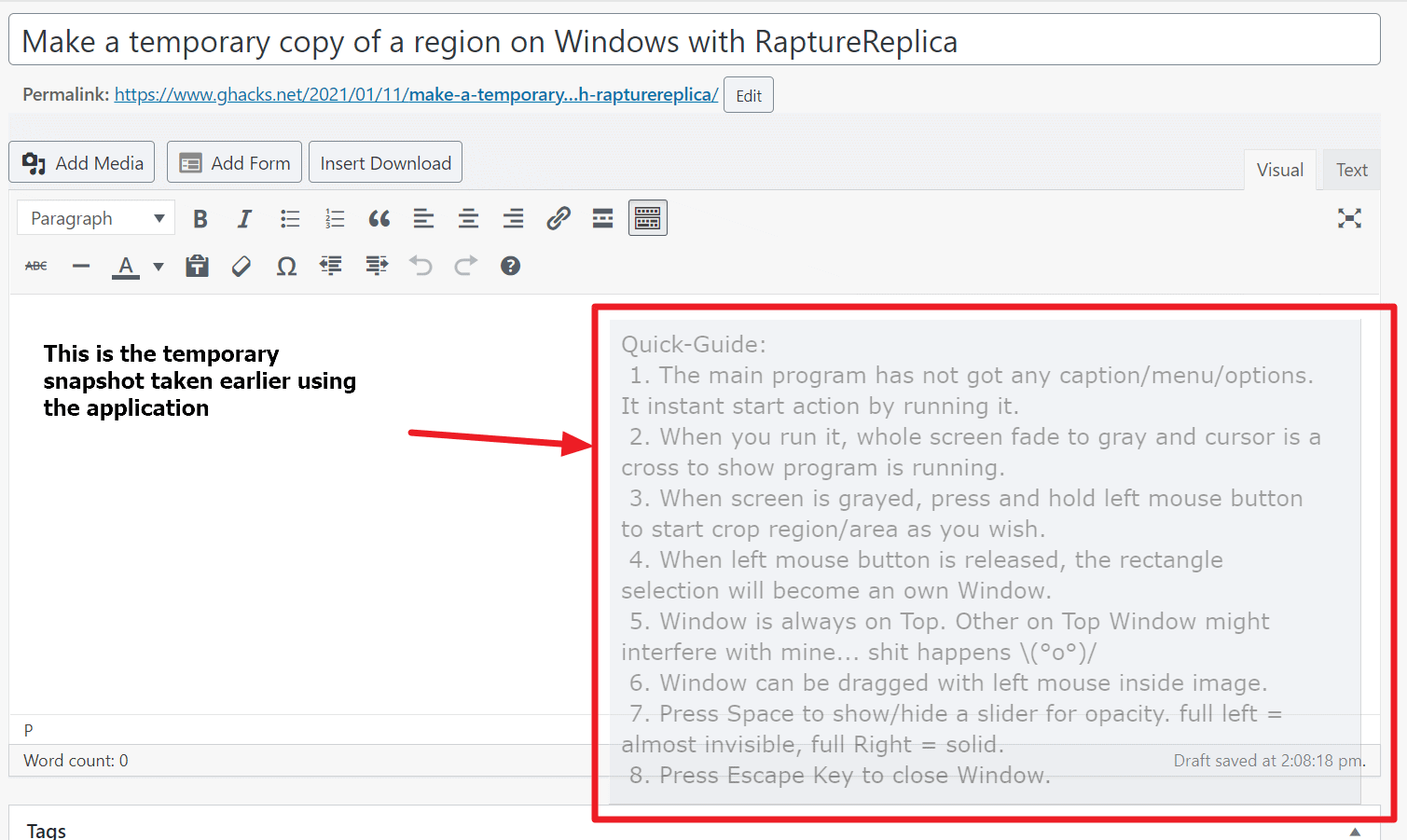Screen dimensions: 1407x840
Task: Click the Add Media button
Action: [82, 162]
